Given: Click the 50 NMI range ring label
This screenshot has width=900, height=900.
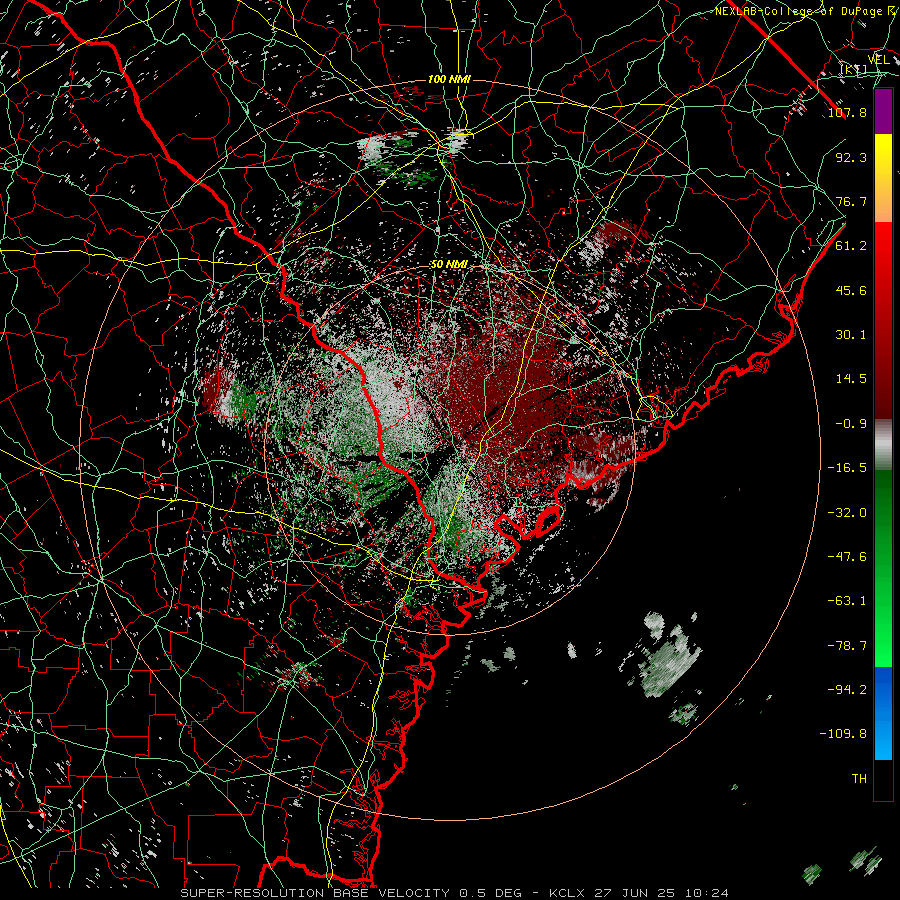Looking at the screenshot, I should (x=449, y=265).
